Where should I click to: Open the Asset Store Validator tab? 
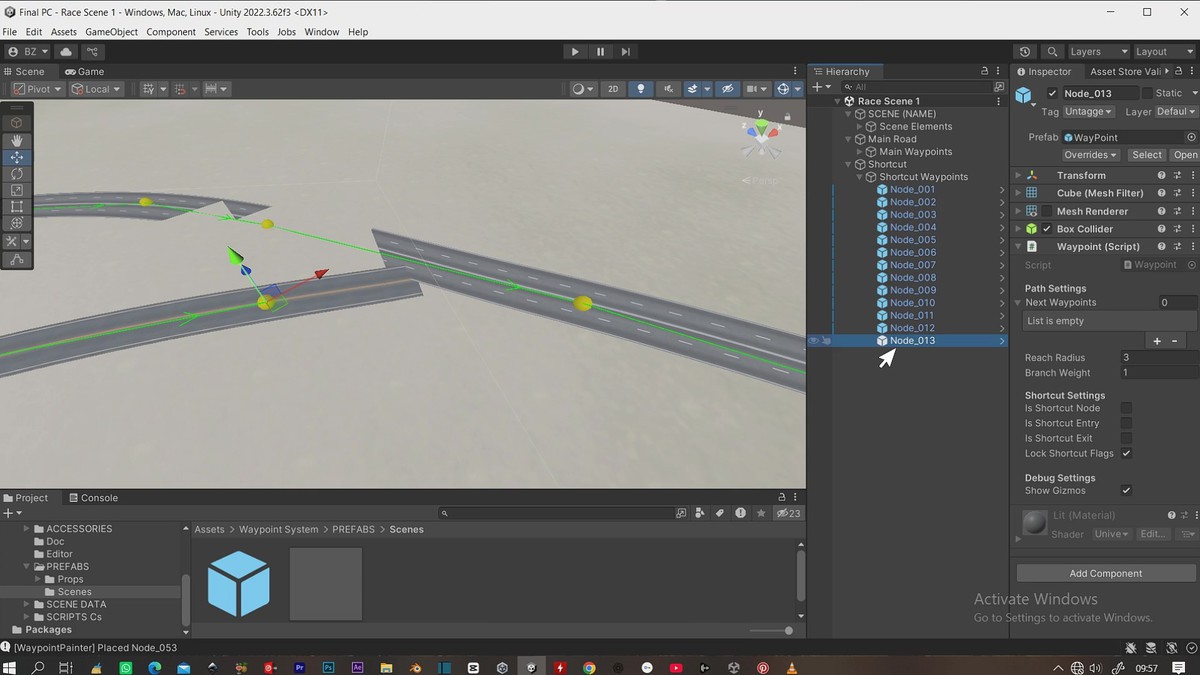pos(1125,72)
